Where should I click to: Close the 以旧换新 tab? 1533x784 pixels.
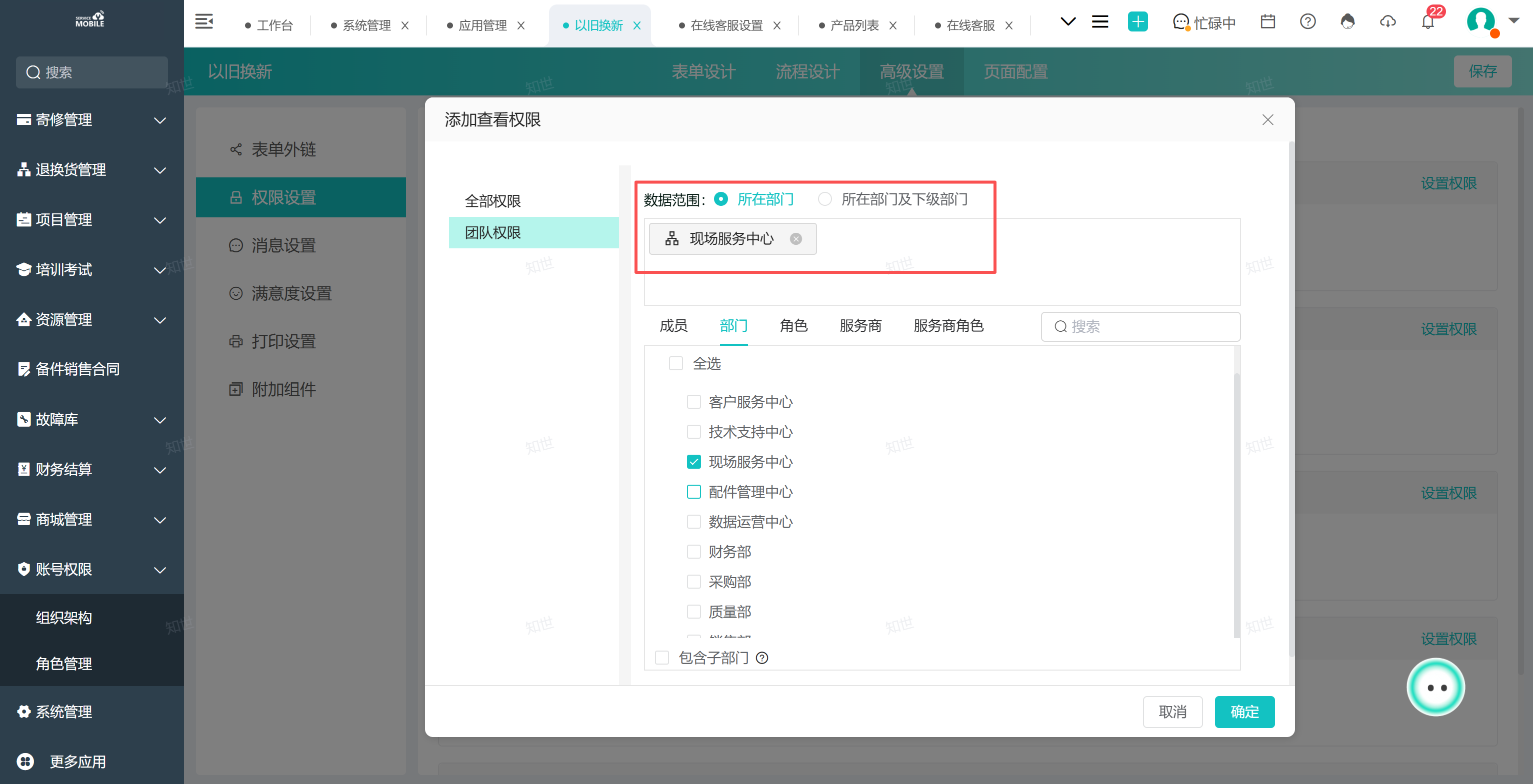tap(637, 25)
